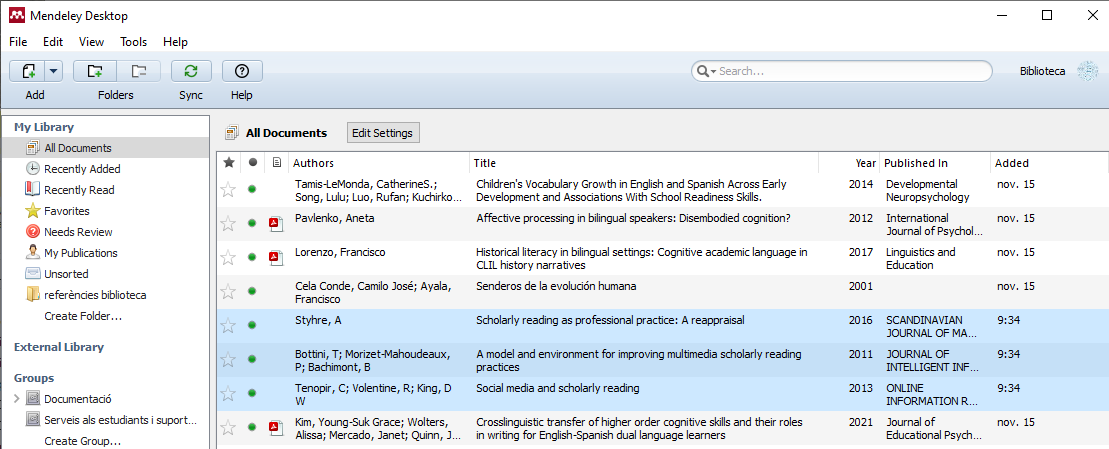Open the View menu
Image resolution: width=1109 pixels, height=449 pixels.
coord(91,42)
